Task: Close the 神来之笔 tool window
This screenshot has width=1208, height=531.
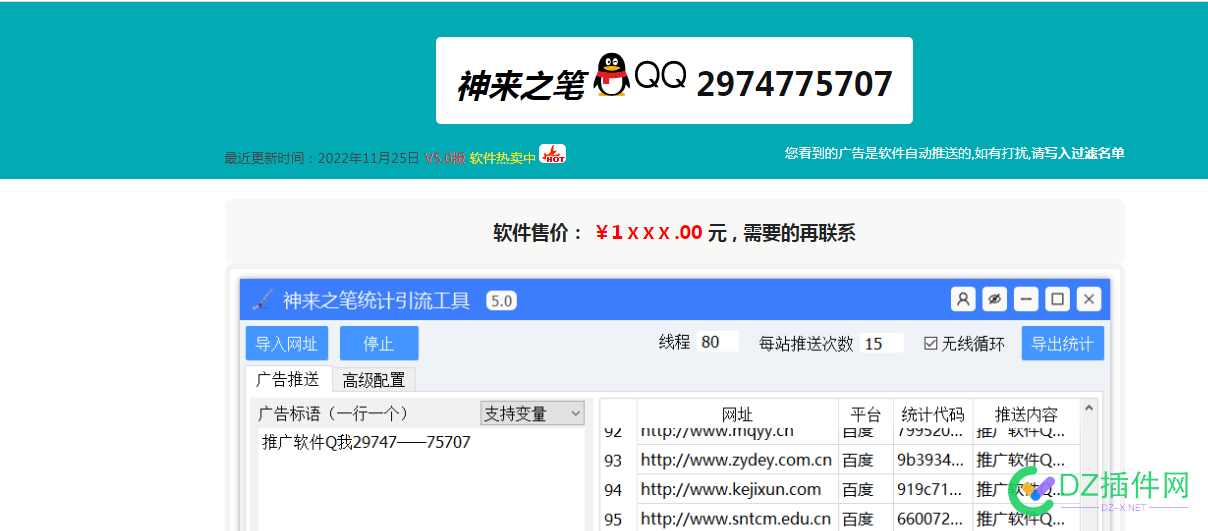Action: tap(1089, 299)
